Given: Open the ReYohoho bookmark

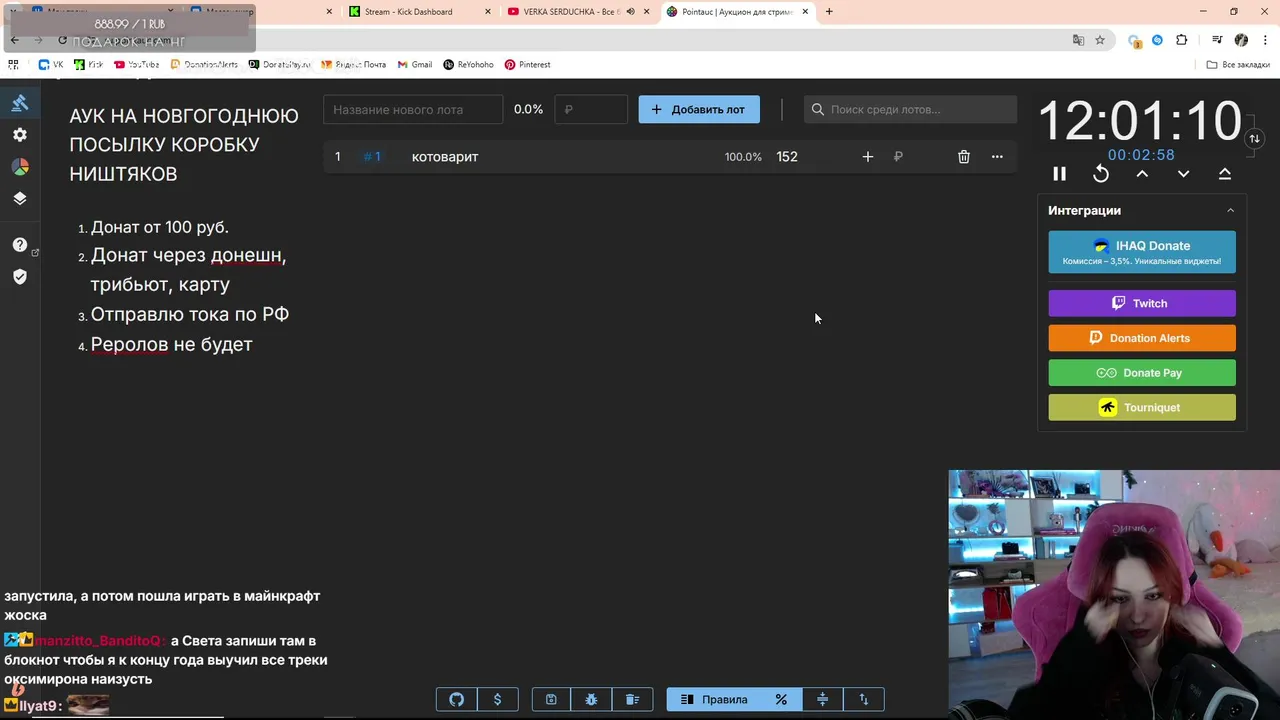Looking at the screenshot, I should click(469, 64).
